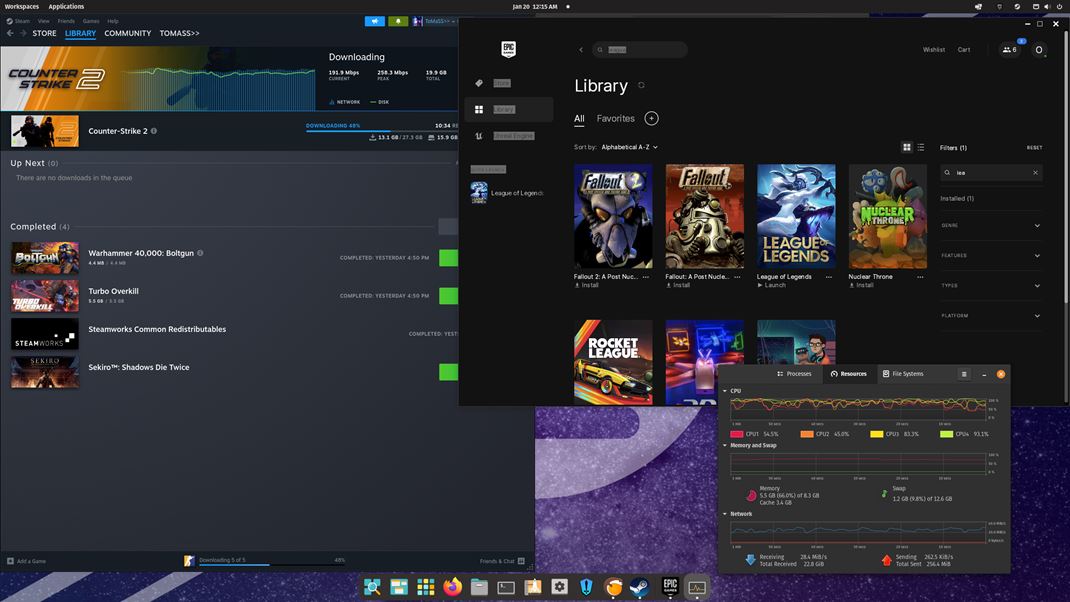
Task: Enable grid view in Epic library
Action: point(905,147)
